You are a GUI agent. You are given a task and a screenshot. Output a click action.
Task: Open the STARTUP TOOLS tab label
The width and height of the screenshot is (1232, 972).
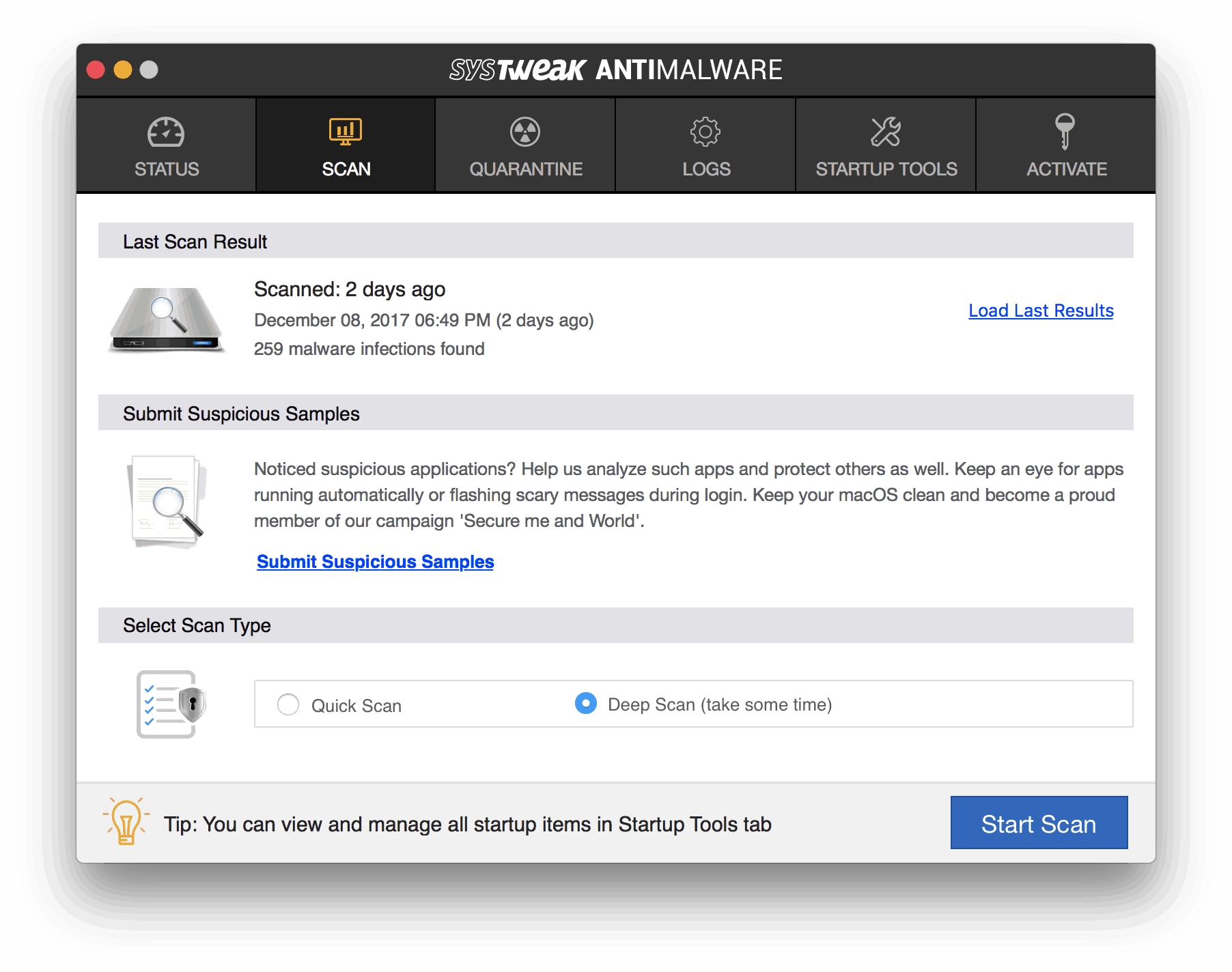pyautogui.click(x=886, y=169)
